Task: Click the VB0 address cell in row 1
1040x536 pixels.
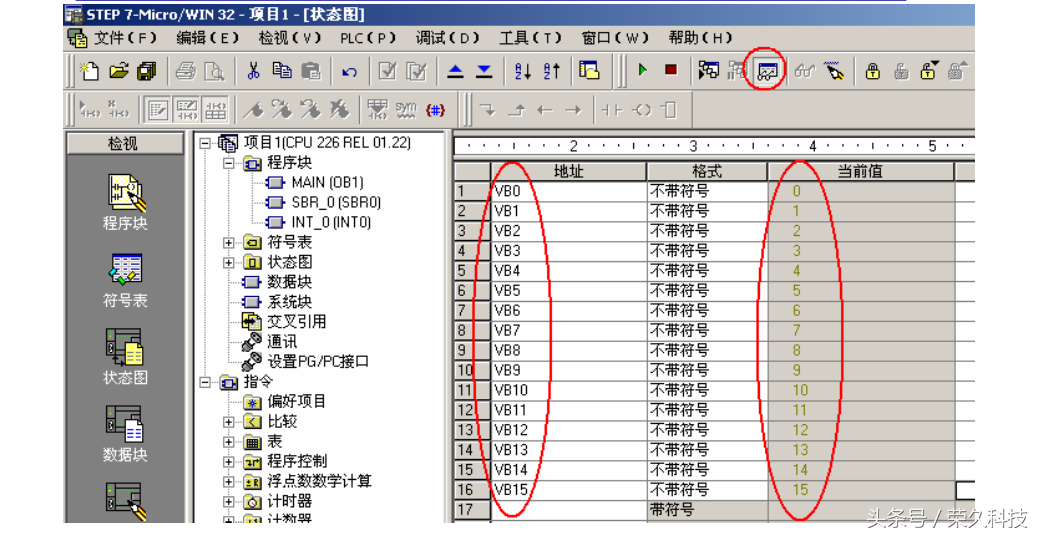Action: click(568, 191)
